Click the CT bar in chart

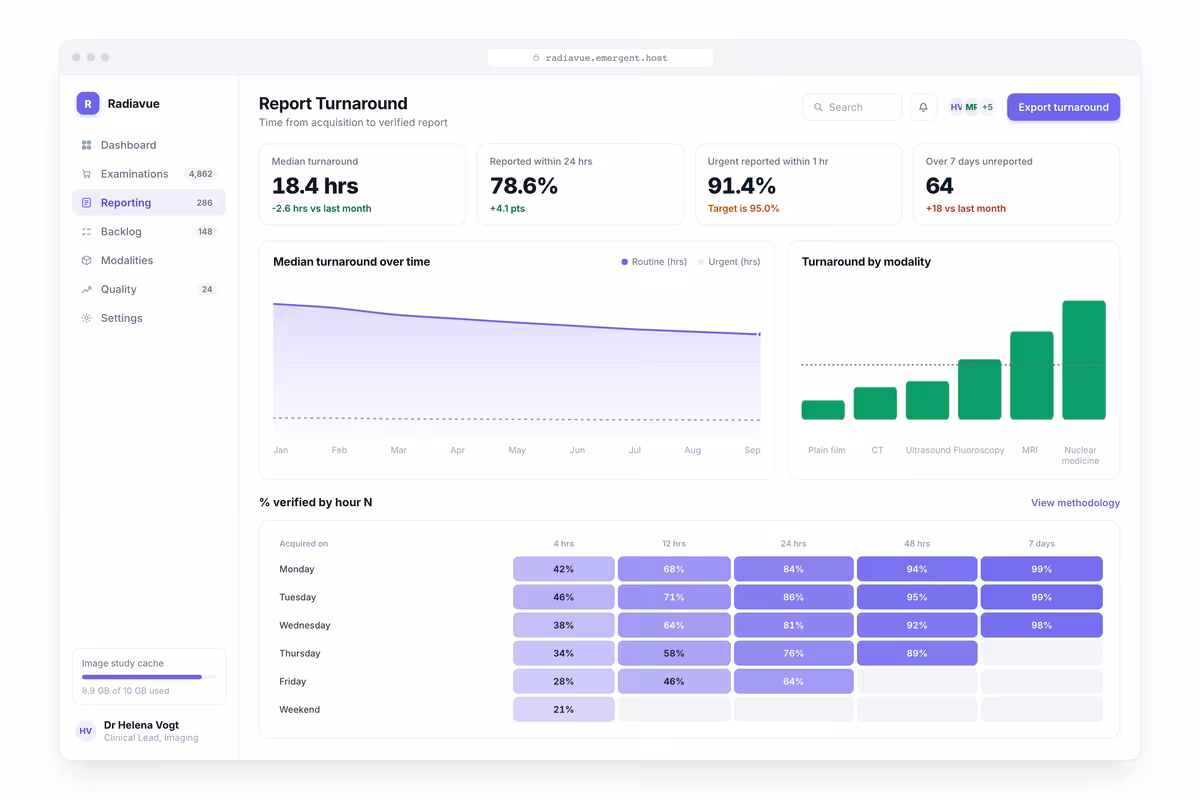(875, 403)
